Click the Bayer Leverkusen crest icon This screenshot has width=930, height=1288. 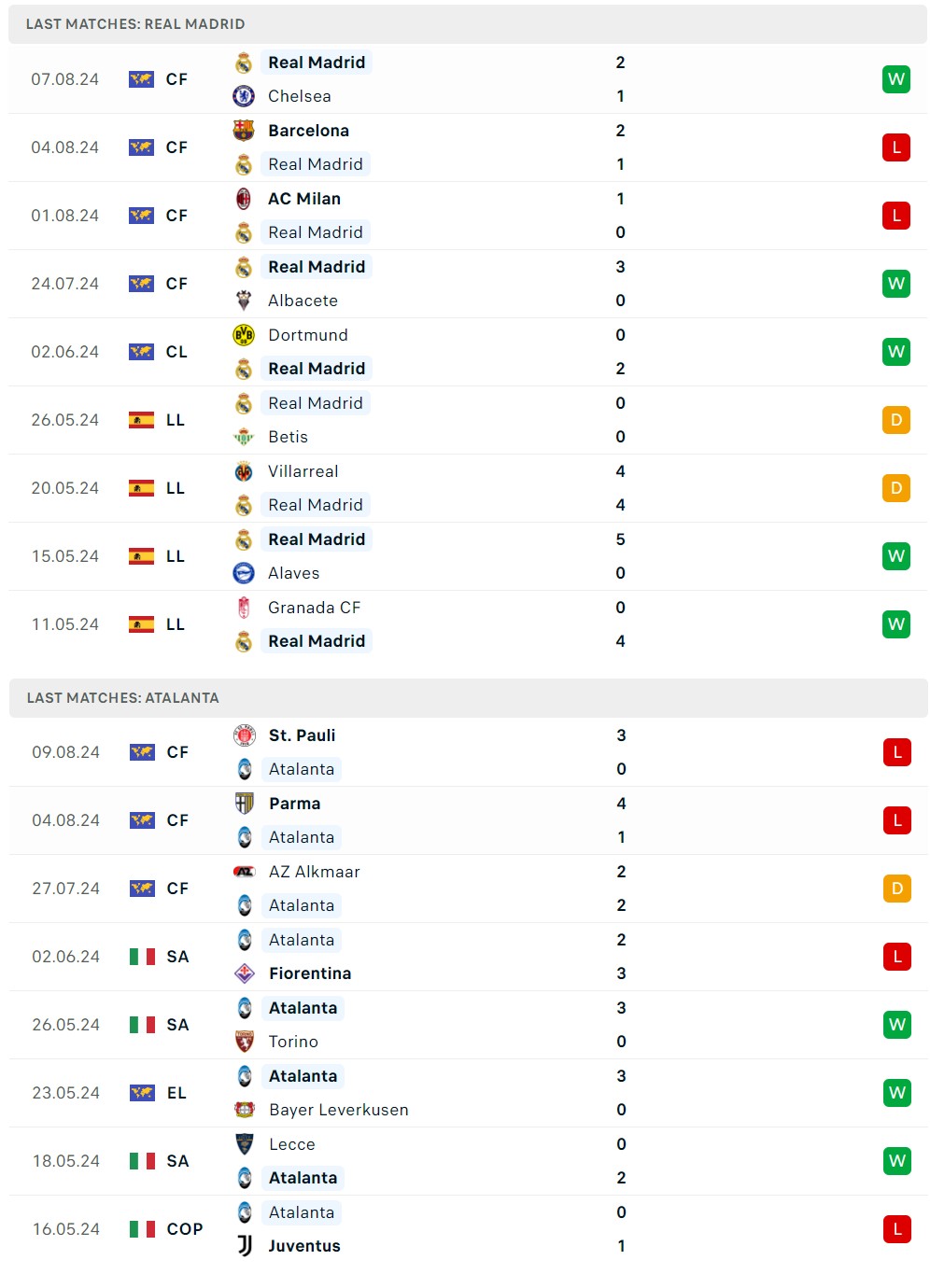[245, 1110]
